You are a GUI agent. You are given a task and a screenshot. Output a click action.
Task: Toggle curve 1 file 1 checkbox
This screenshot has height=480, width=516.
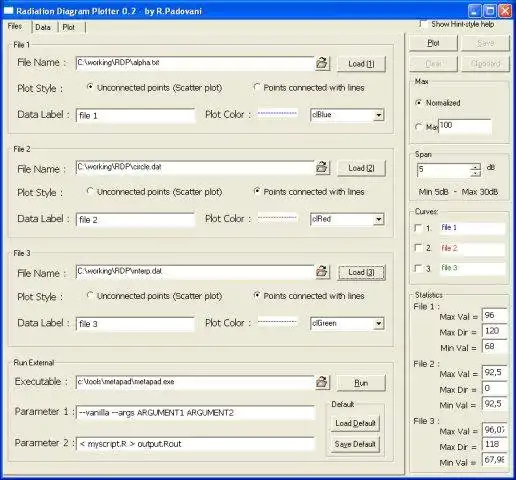(x=418, y=228)
